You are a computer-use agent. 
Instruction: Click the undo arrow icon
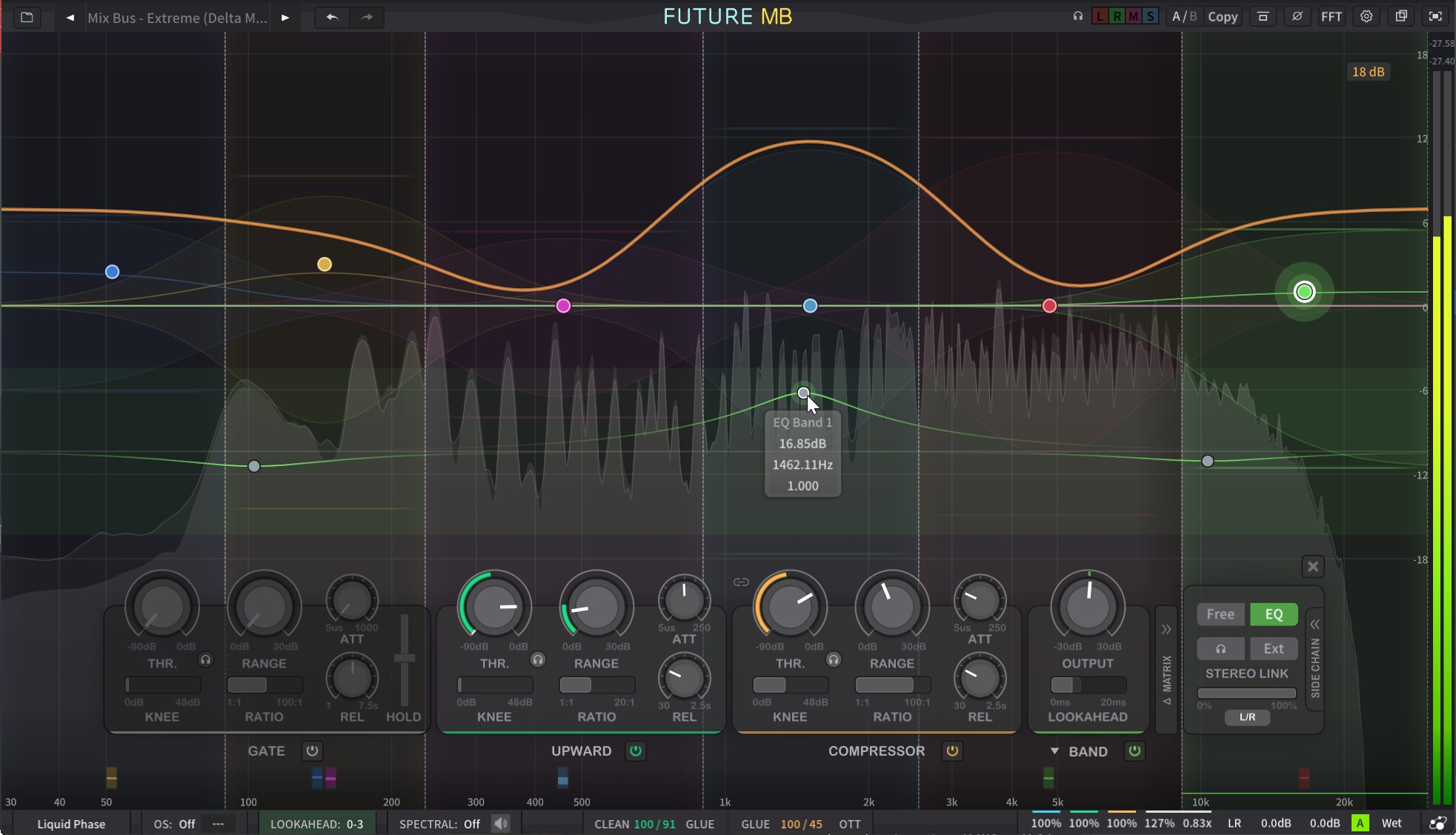[332, 17]
